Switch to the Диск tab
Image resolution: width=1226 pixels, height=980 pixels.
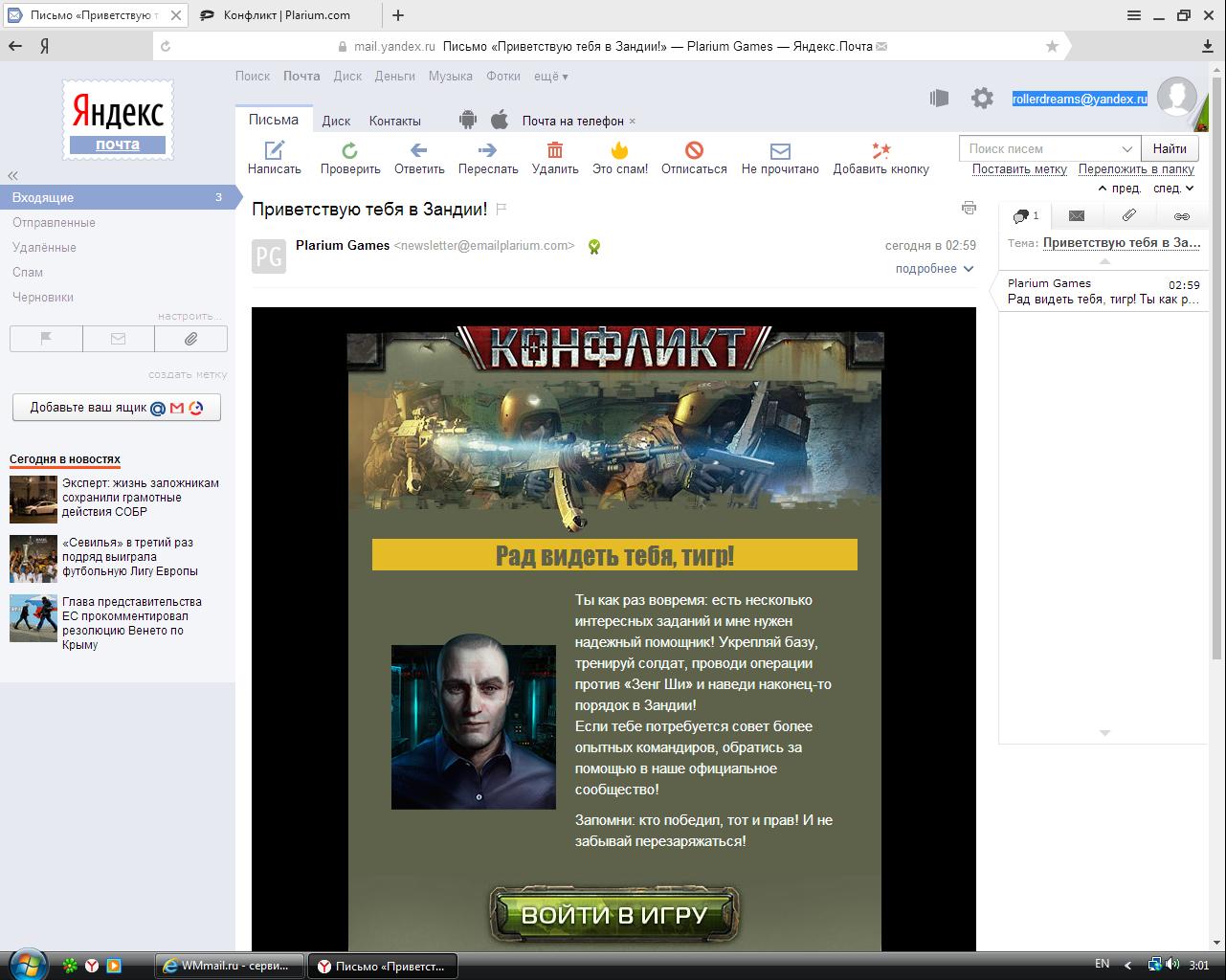336,121
